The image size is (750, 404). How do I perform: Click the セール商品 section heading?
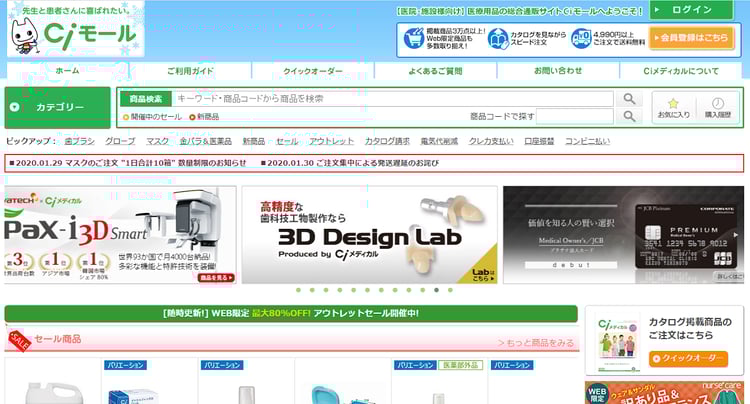click(x=57, y=339)
